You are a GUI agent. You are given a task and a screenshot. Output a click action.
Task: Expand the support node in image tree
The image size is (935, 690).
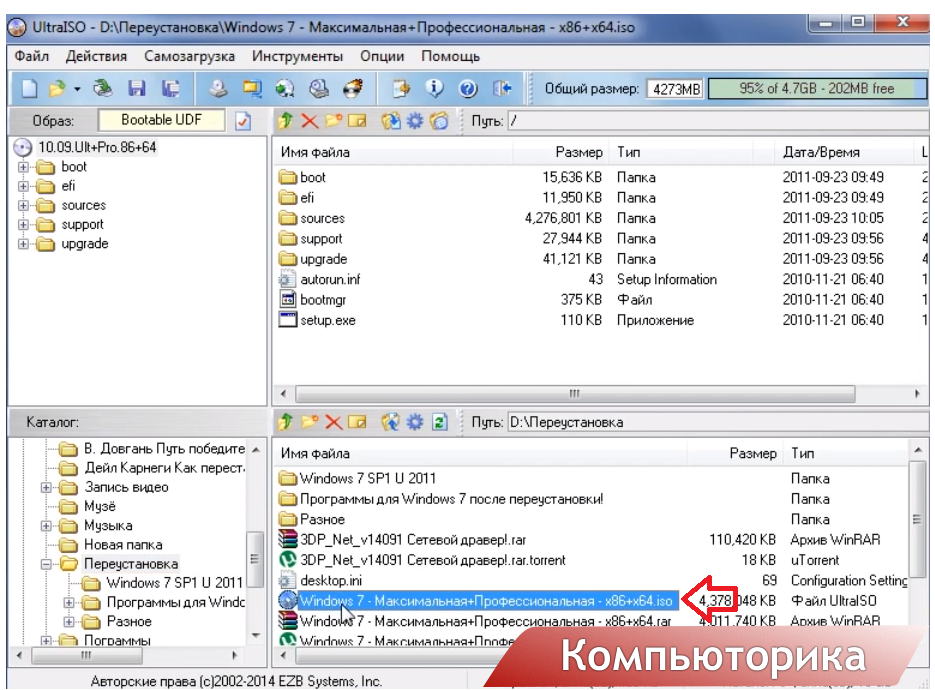click(23, 225)
